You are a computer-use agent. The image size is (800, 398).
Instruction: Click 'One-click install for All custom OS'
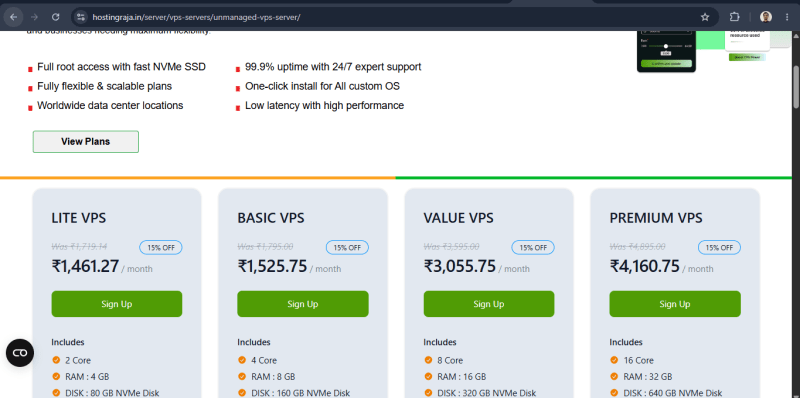click(x=322, y=86)
